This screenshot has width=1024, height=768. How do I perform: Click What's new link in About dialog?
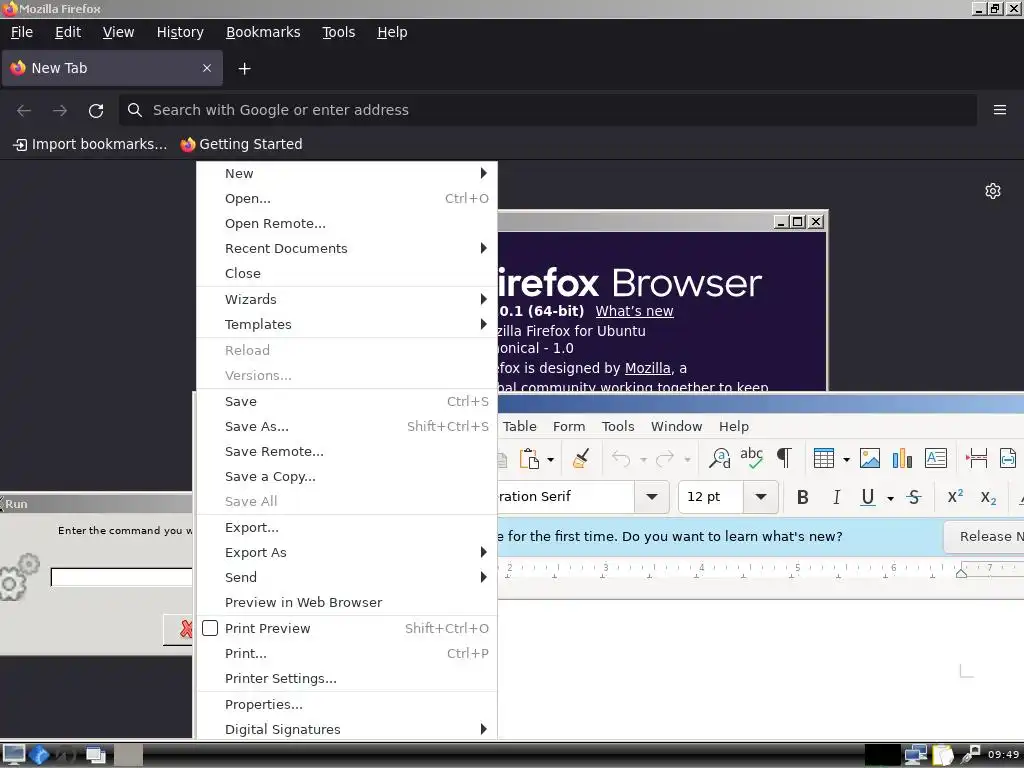click(634, 311)
